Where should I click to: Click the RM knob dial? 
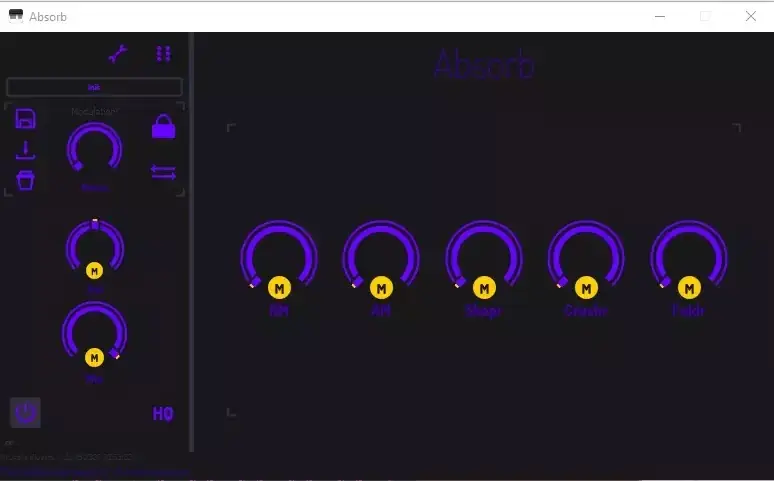[x=279, y=255]
